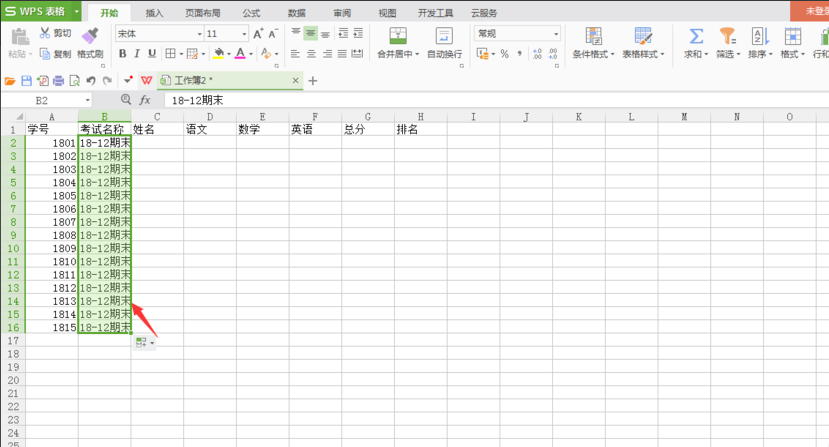Image resolution: width=829 pixels, height=447 pixels.
Task: Click the insert function fx icon
Action: [x=145, y=100]
